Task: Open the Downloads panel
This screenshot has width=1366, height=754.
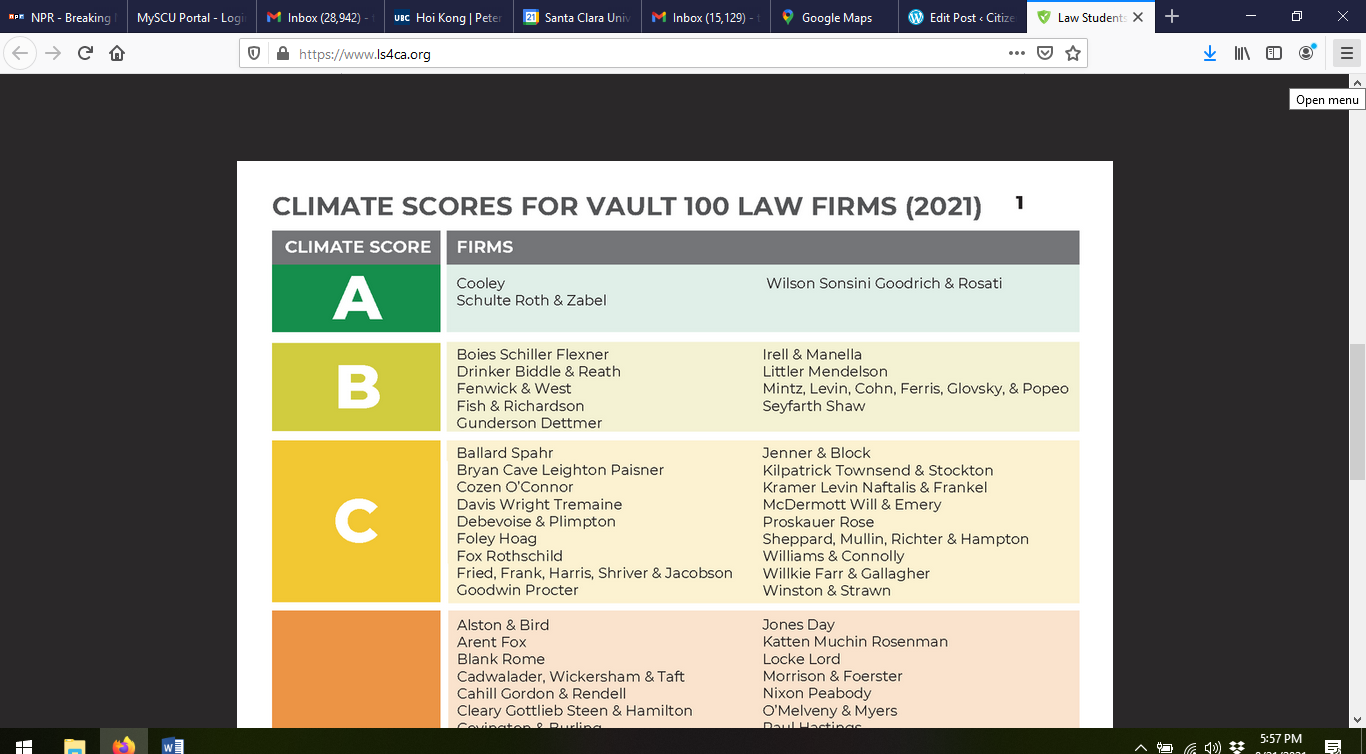Action: pyautogui.click(x=1210, y=54)
